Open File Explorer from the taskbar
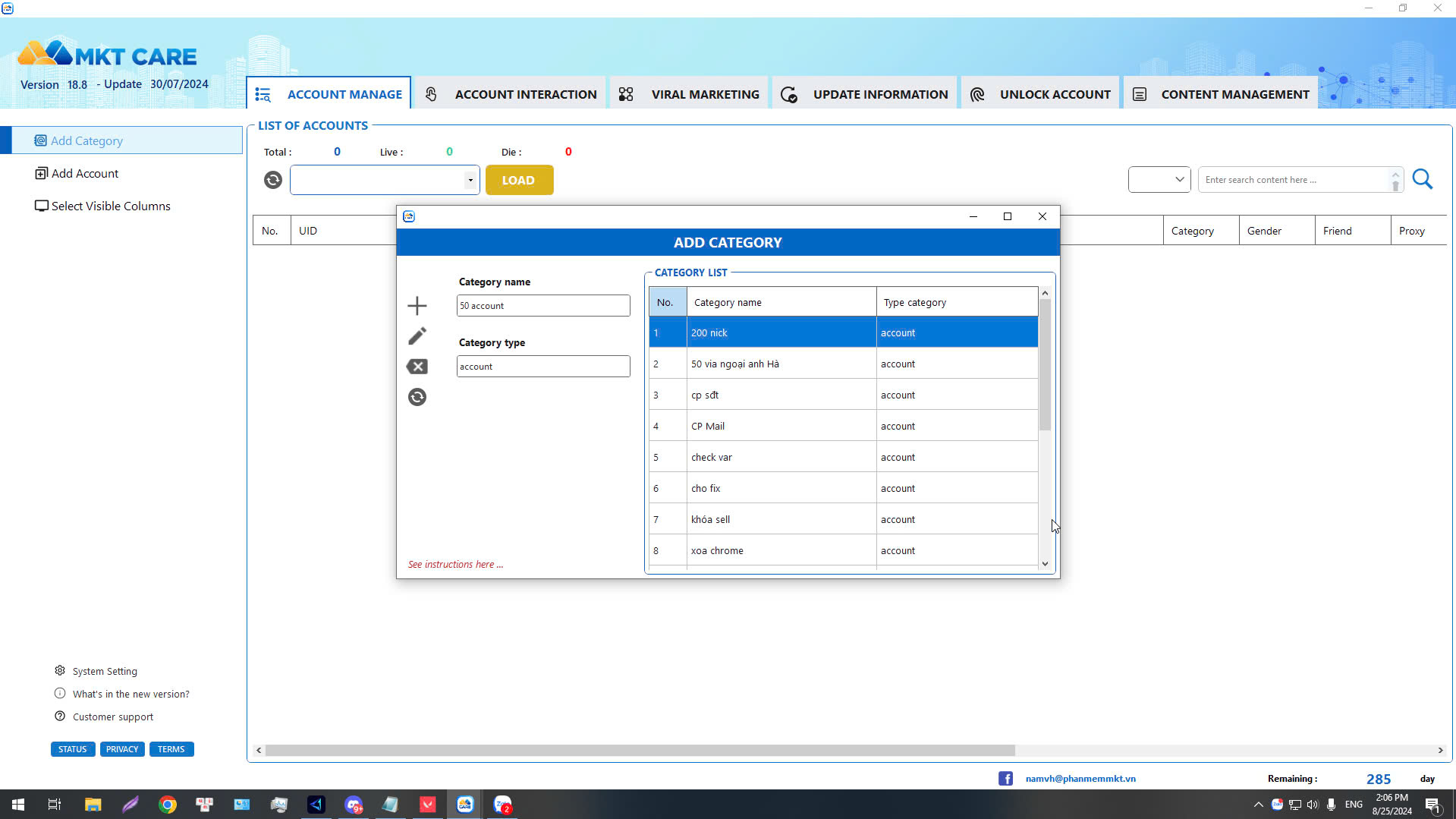 (x=93, y=805)
